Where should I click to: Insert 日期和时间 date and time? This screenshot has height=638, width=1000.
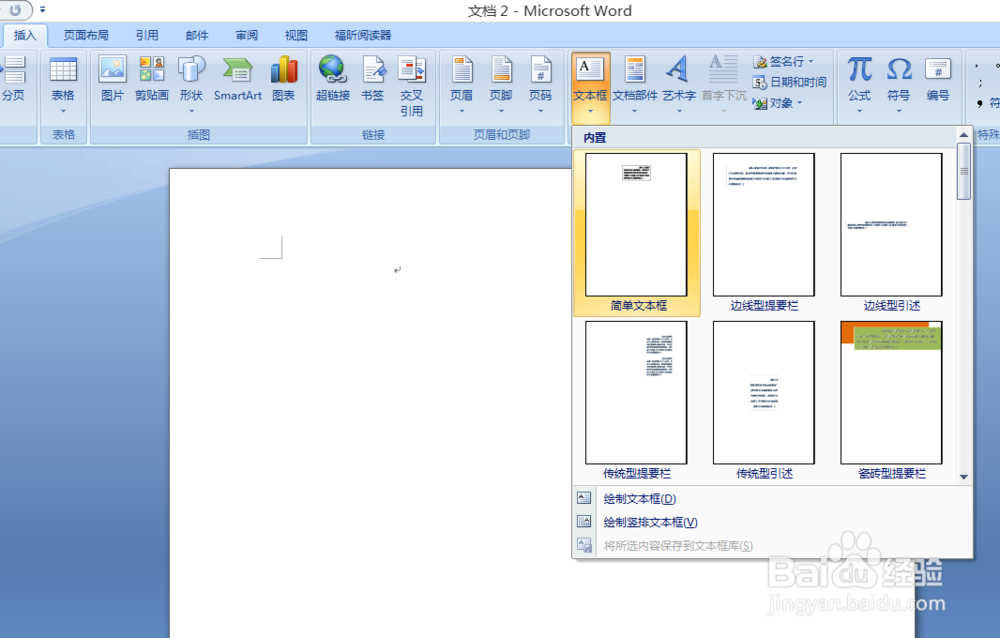(x=790, y=82)
